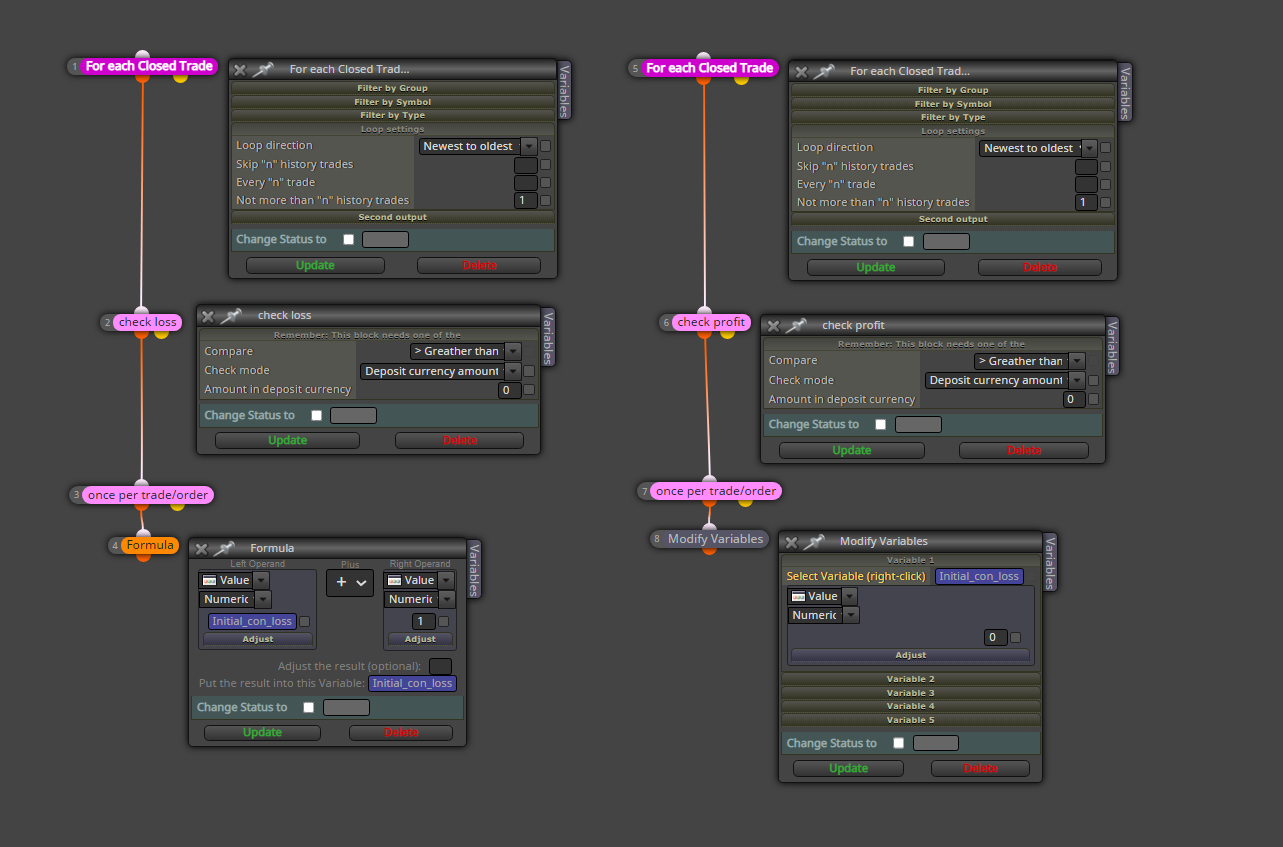Click the pin icon in the 'check profit' panel
The width and height of the screenshot is (1283, 847).
[795, 326]
